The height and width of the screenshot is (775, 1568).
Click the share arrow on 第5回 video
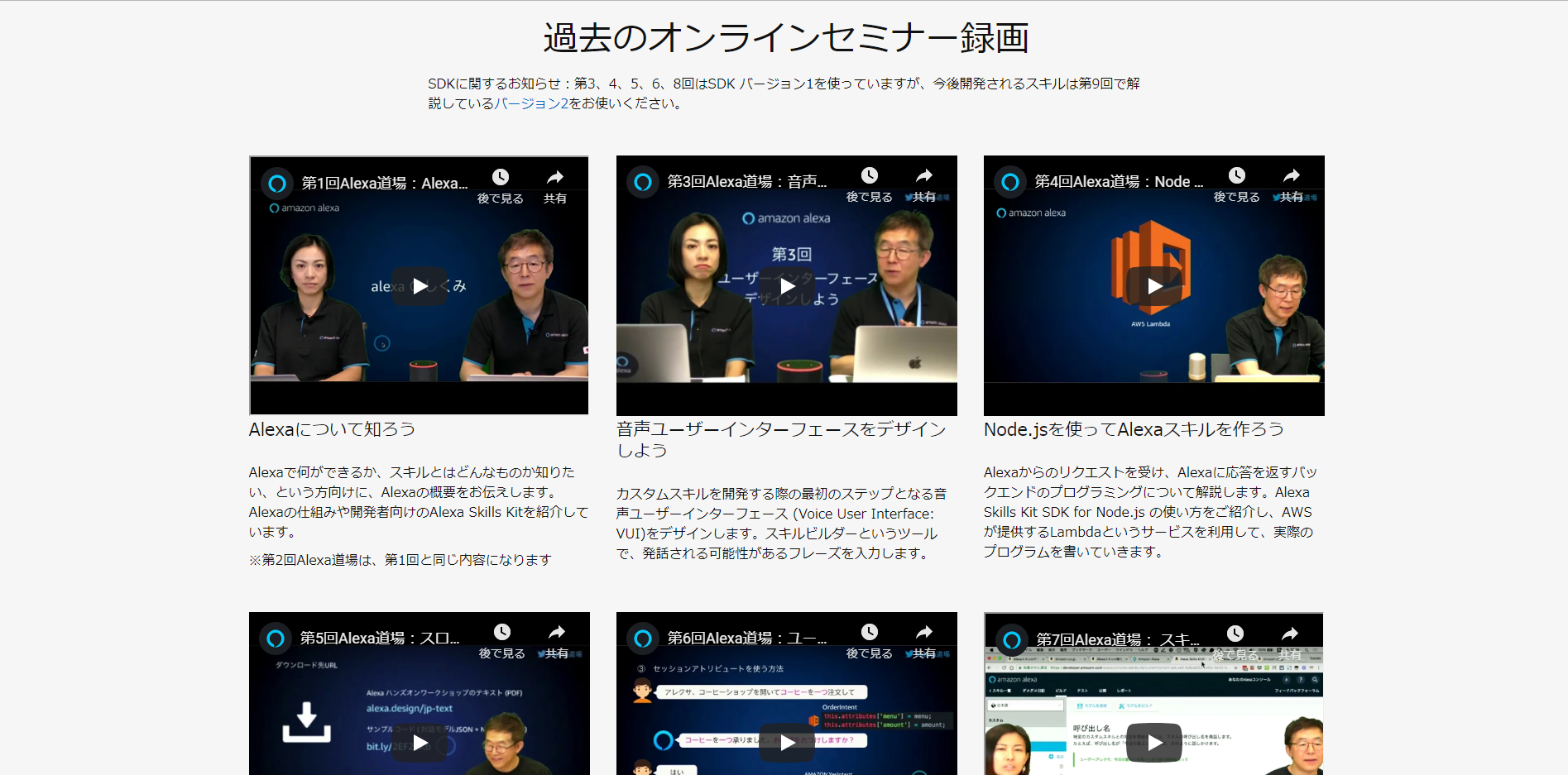click(557, 632)
